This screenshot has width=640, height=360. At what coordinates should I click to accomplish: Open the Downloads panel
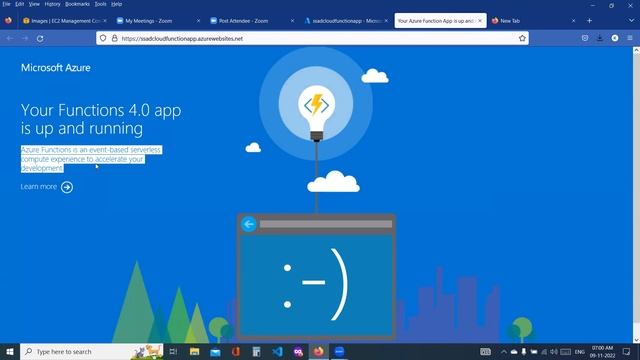600,38
